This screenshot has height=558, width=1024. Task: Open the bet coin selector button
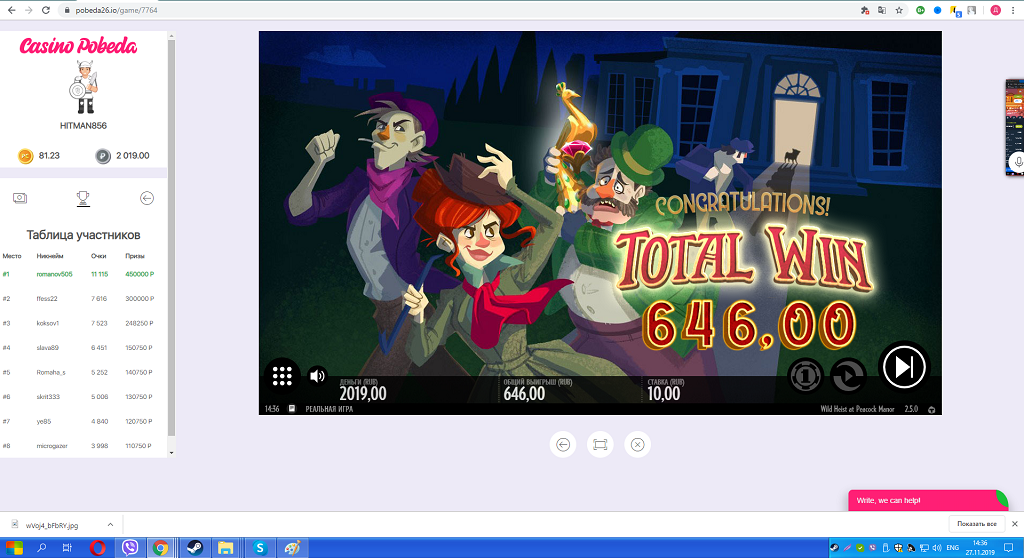[x=805, y=375]
